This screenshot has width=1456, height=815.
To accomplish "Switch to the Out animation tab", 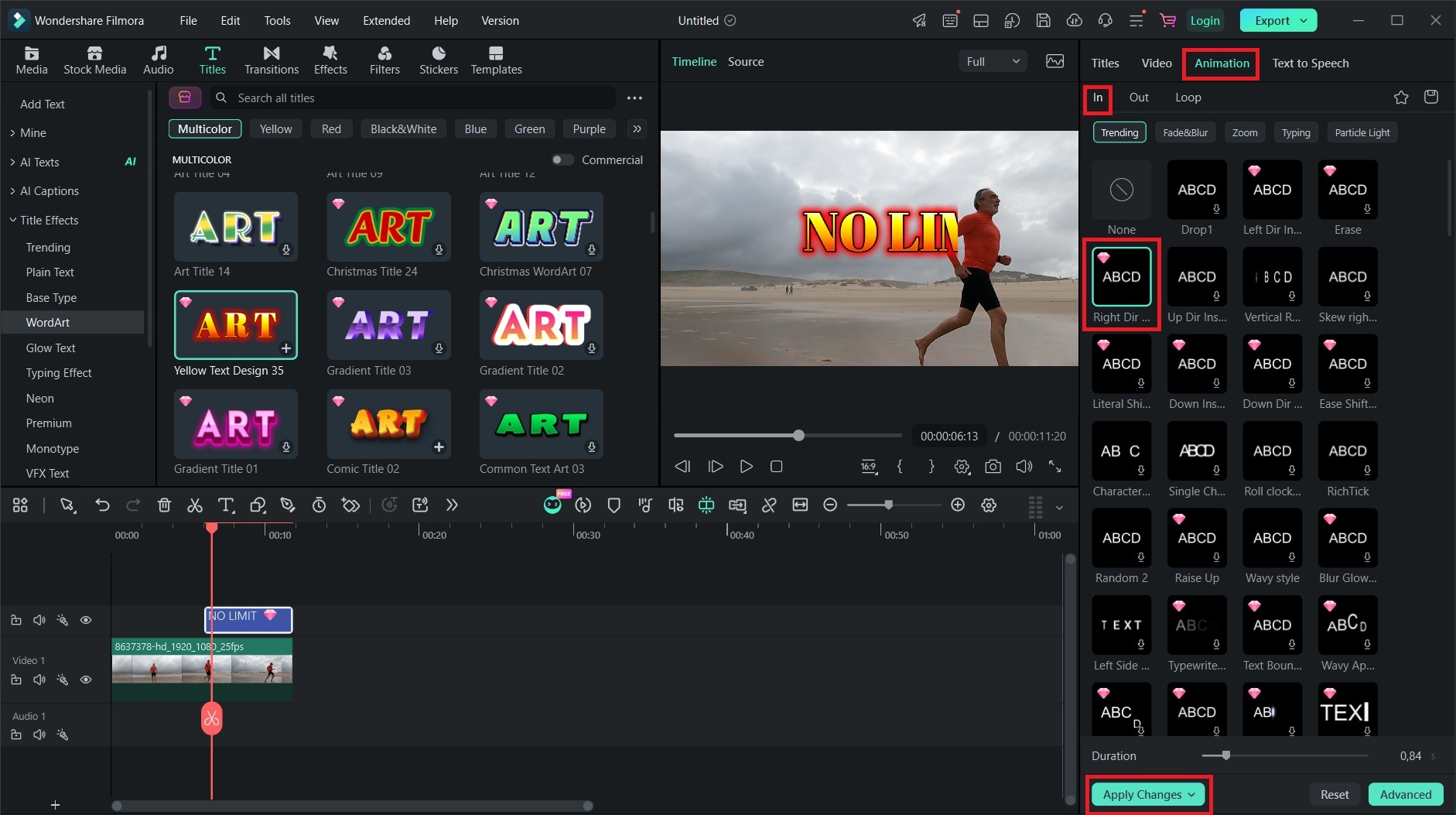I will click(x=1139, y=98).
